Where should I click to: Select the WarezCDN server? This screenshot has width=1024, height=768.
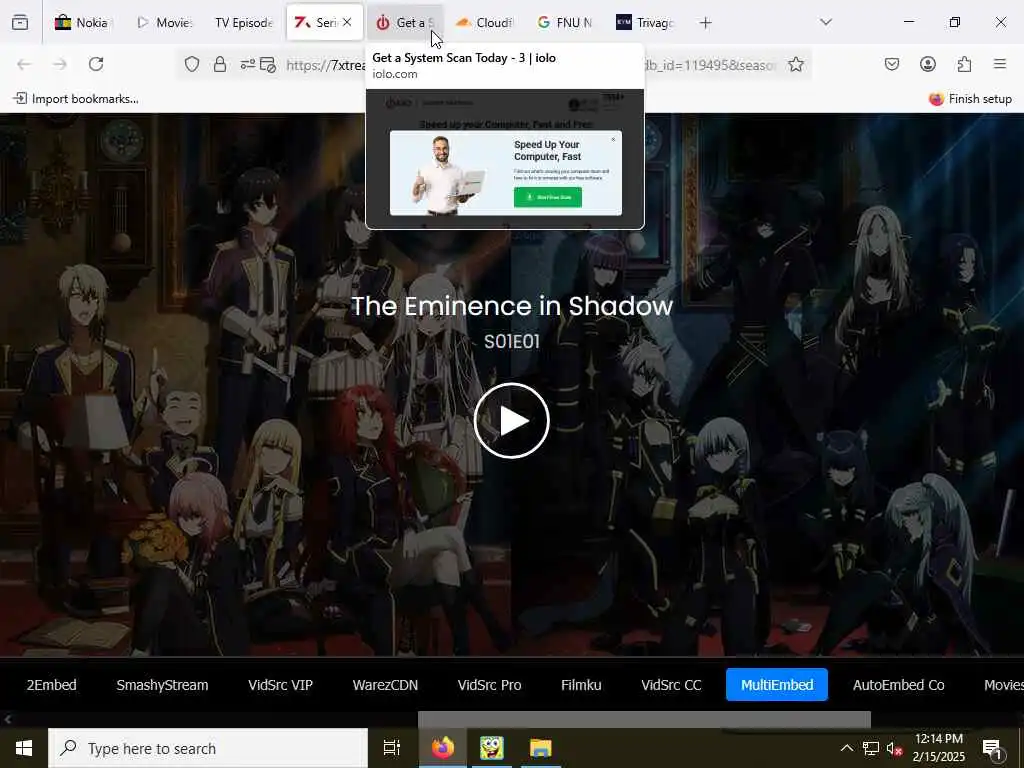[385, 684]
